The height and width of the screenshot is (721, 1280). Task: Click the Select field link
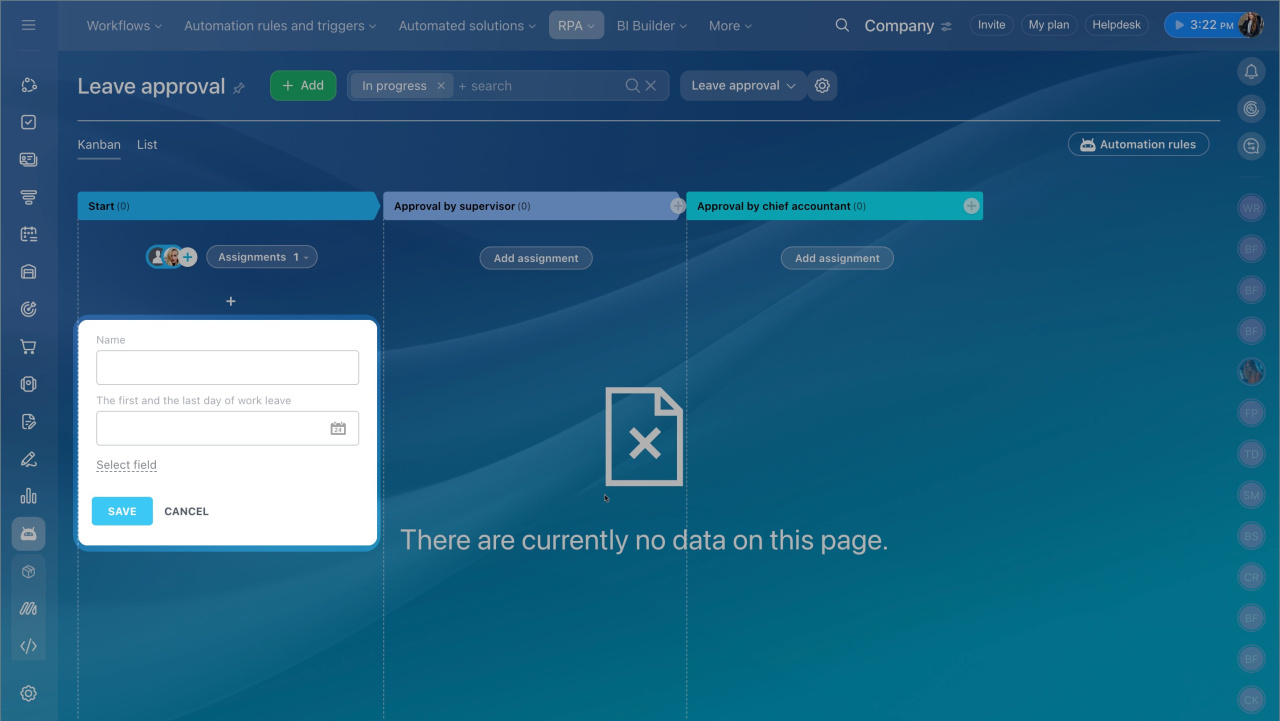click(x=126, y=465)
